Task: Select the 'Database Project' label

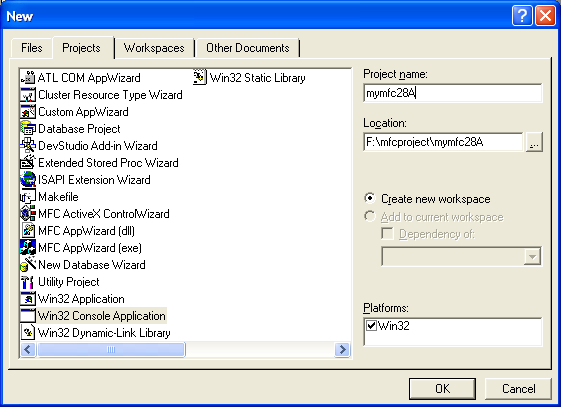Action: pos(79,129)
